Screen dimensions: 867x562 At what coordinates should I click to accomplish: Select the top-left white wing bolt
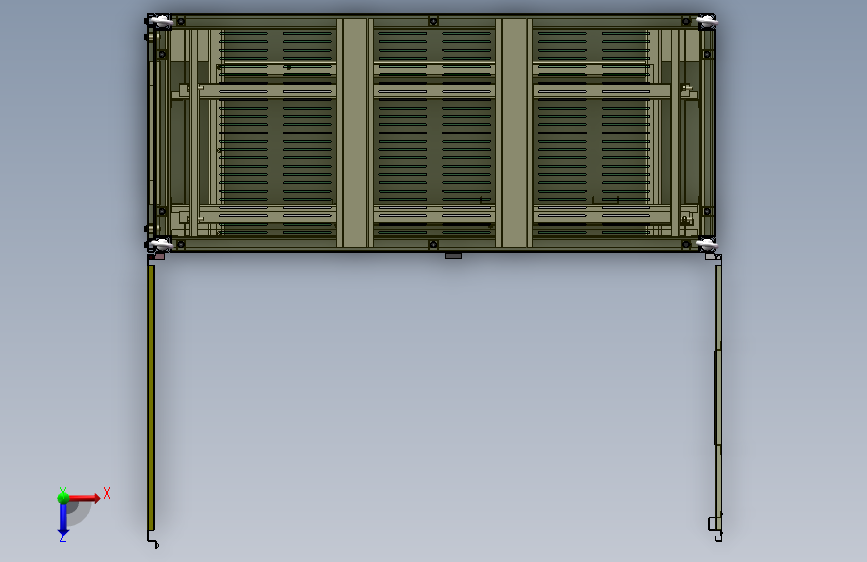(x=161, y=22)
